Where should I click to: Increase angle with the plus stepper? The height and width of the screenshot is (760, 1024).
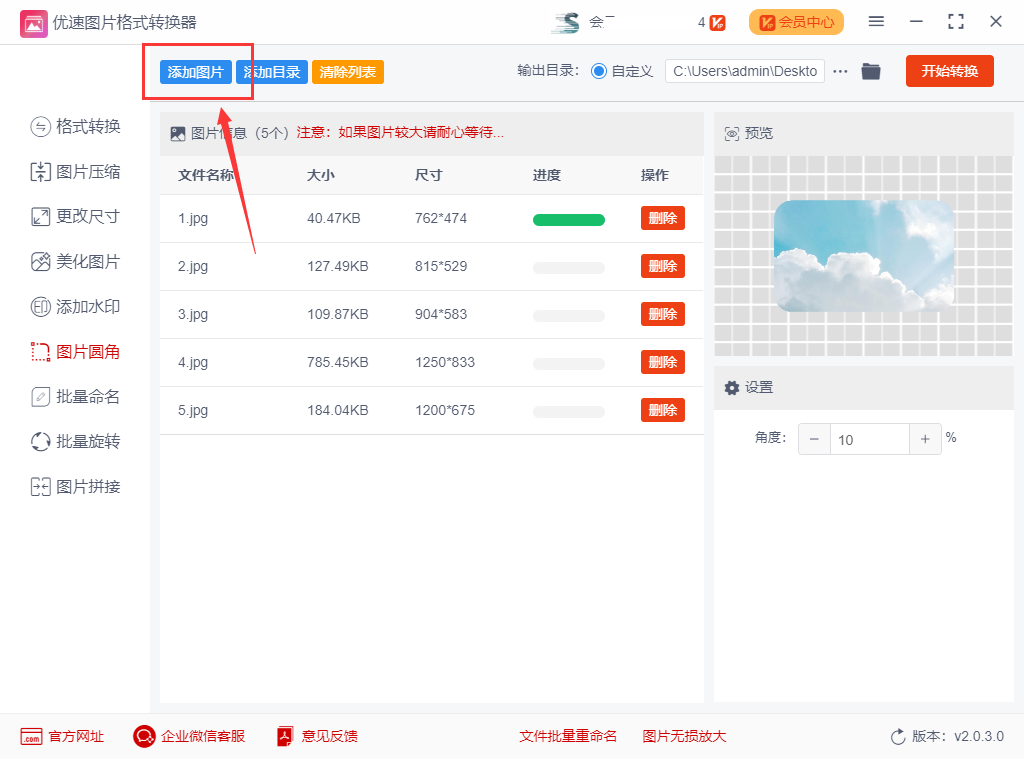click(x=925, y=439)
